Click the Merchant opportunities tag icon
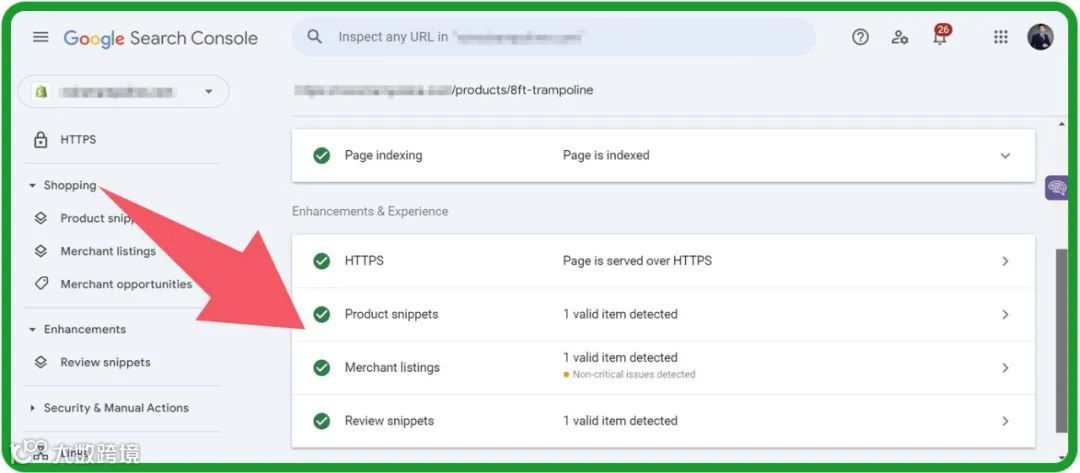 pyautogui.click(x=41, y=284)
